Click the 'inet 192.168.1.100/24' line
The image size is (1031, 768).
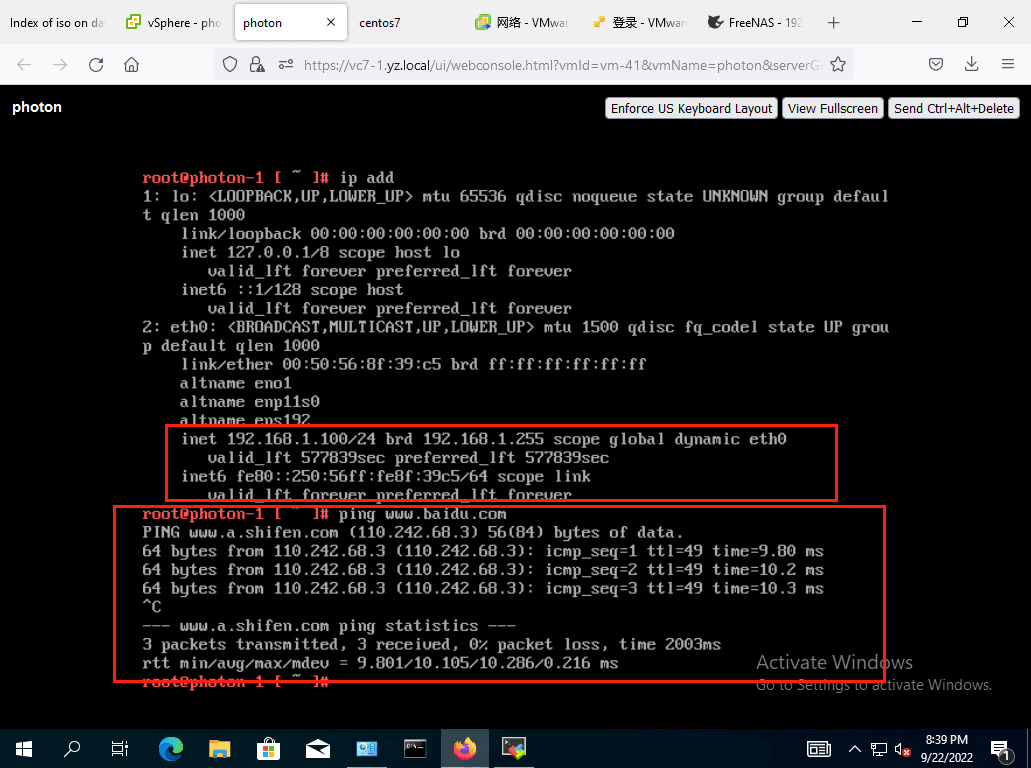click(x=484, y=439)
